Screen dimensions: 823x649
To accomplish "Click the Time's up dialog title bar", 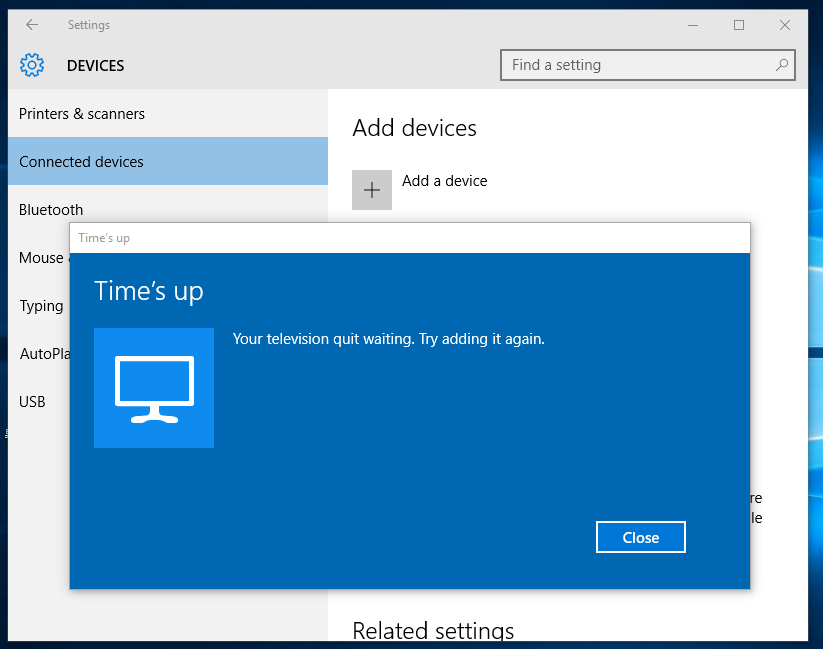I will pyautogui.click(x=410, y=238).
